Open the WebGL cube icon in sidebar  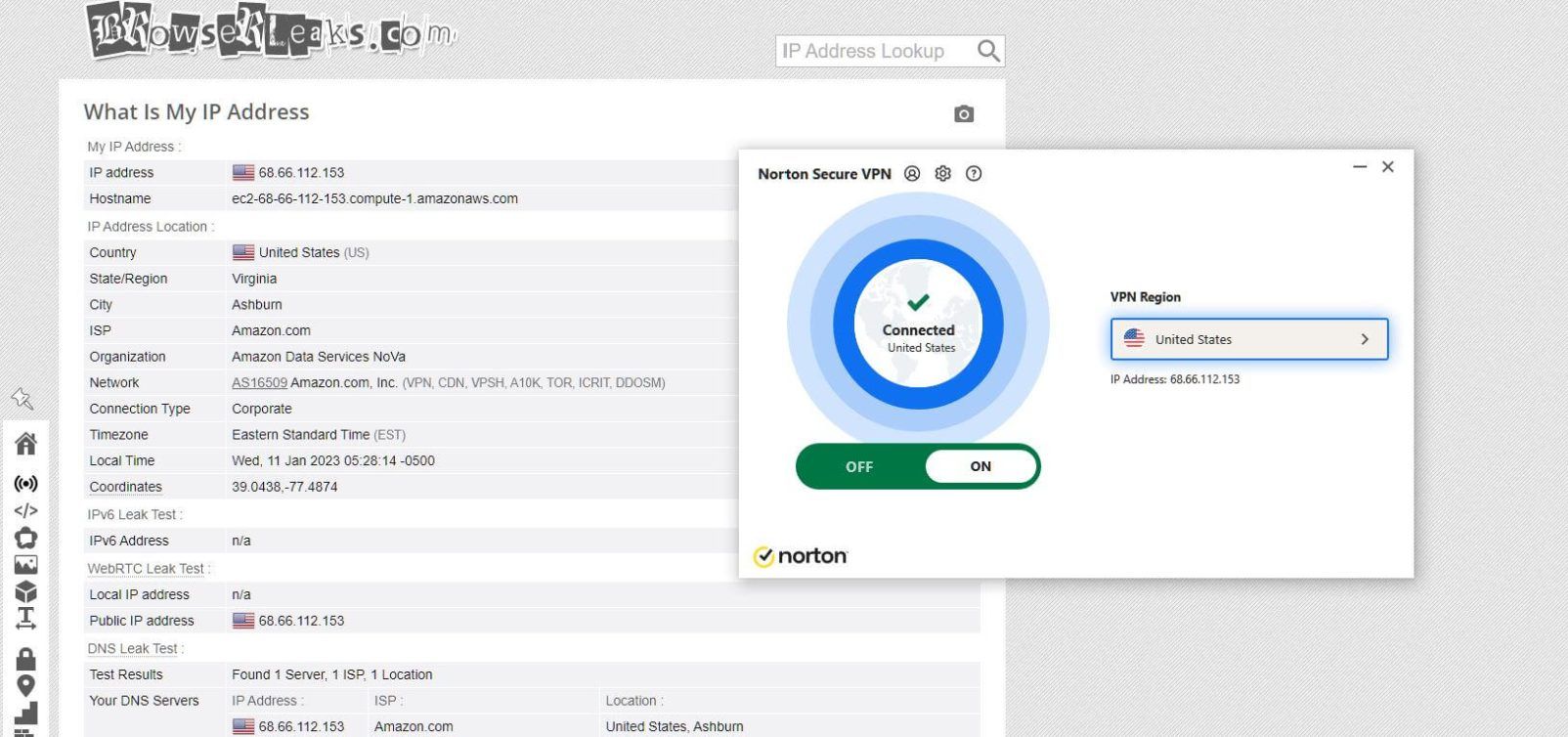(x=25, y=591)
